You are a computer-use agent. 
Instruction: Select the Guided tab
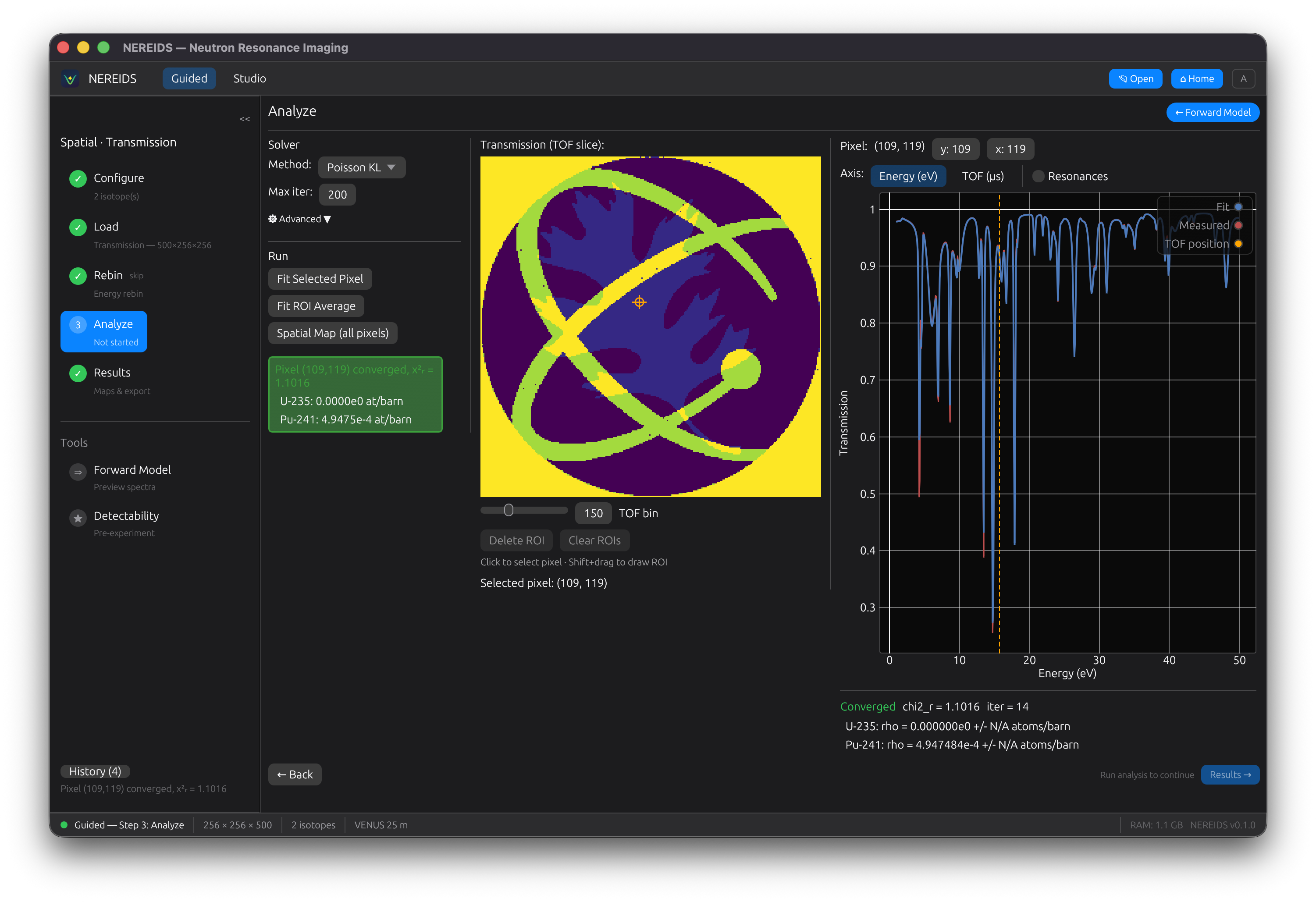point(189,79)
